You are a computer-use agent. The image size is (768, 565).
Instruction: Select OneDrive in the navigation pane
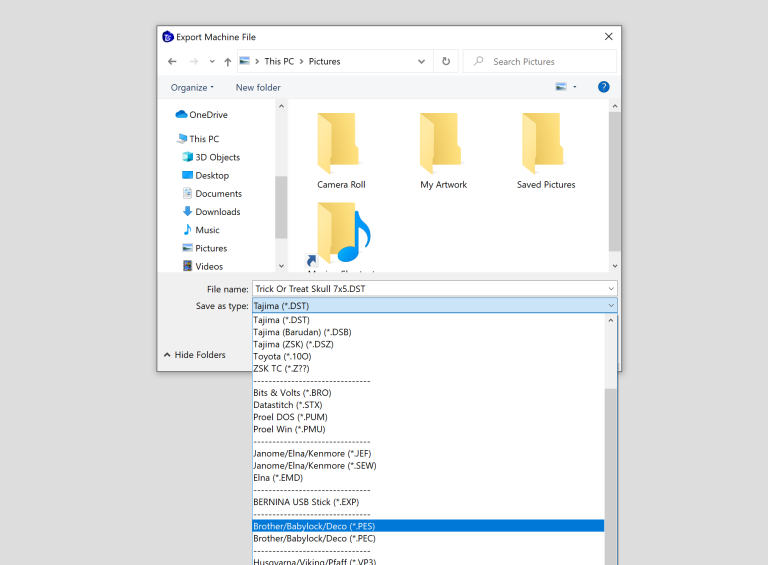(x=202, y=115)
